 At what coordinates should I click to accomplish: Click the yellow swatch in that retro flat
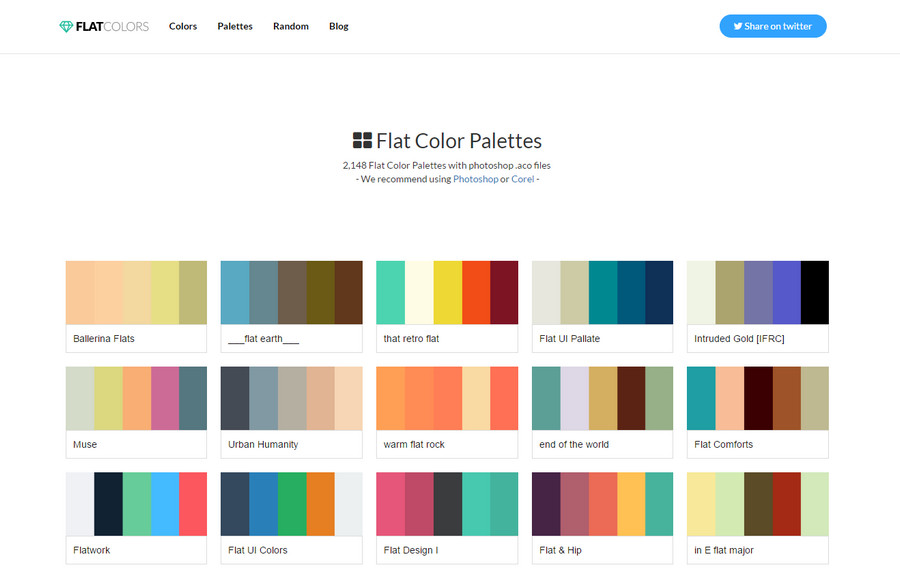(x=447, y=292)
